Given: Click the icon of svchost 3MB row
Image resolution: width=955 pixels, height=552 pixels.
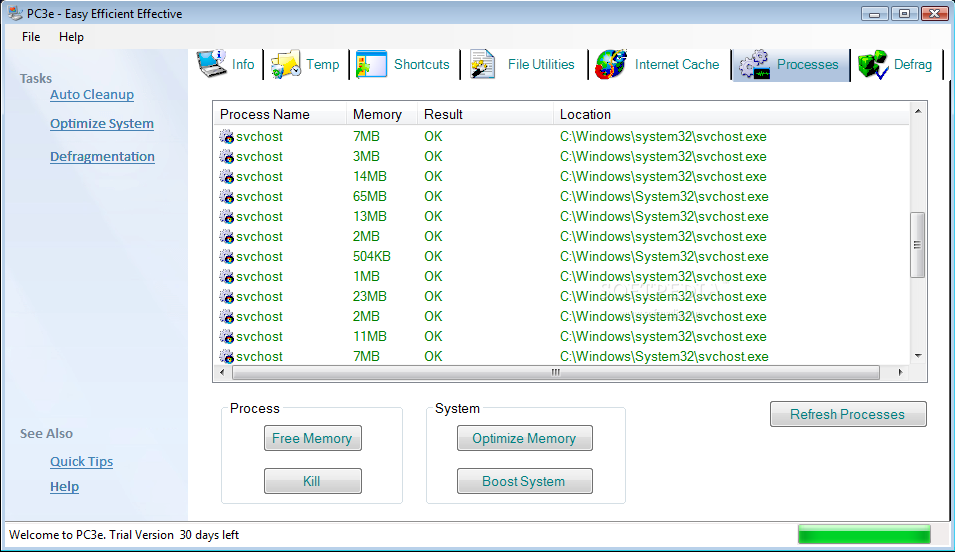Looking at the screenshot, I should [x=227, y=157].
